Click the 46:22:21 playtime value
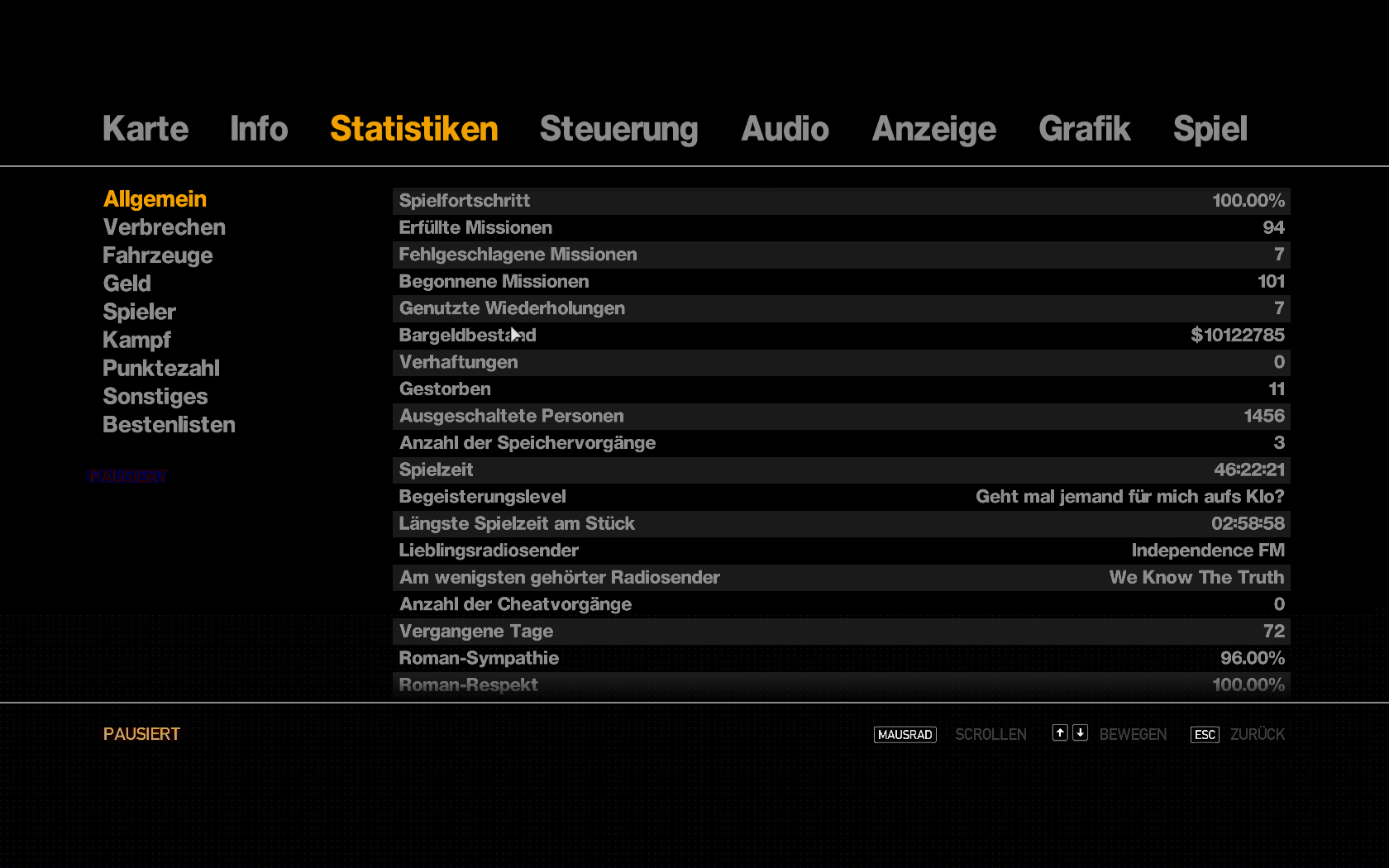Viewport: 1389px width, 868px height. tap(1249, 470)
